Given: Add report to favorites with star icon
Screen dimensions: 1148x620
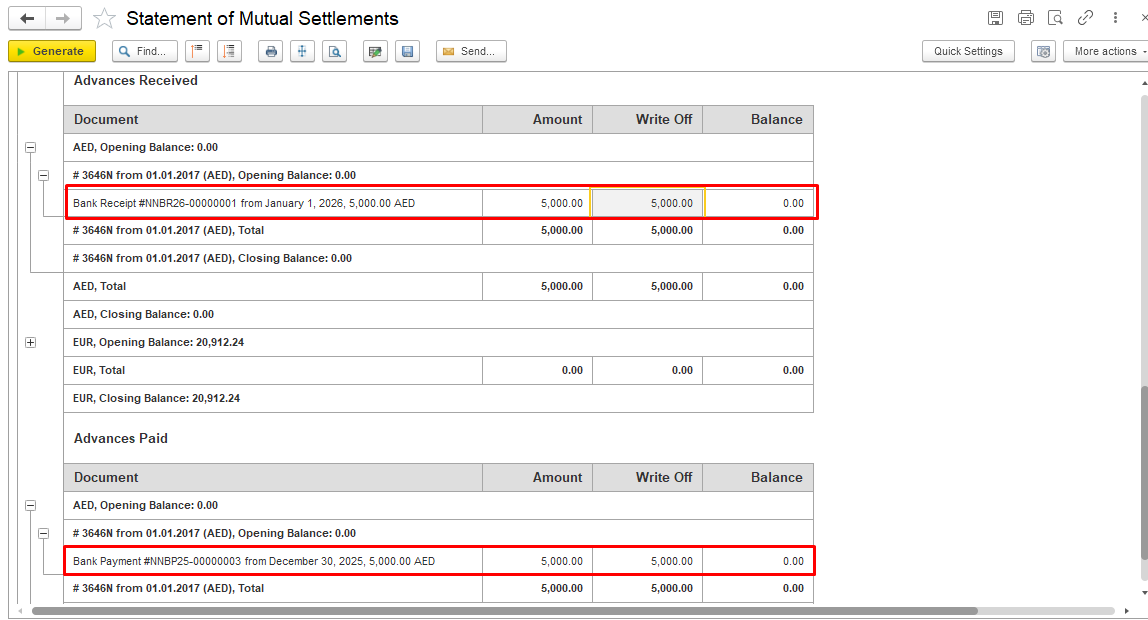Looking at the screenshot, I should (x=105, y=18).
